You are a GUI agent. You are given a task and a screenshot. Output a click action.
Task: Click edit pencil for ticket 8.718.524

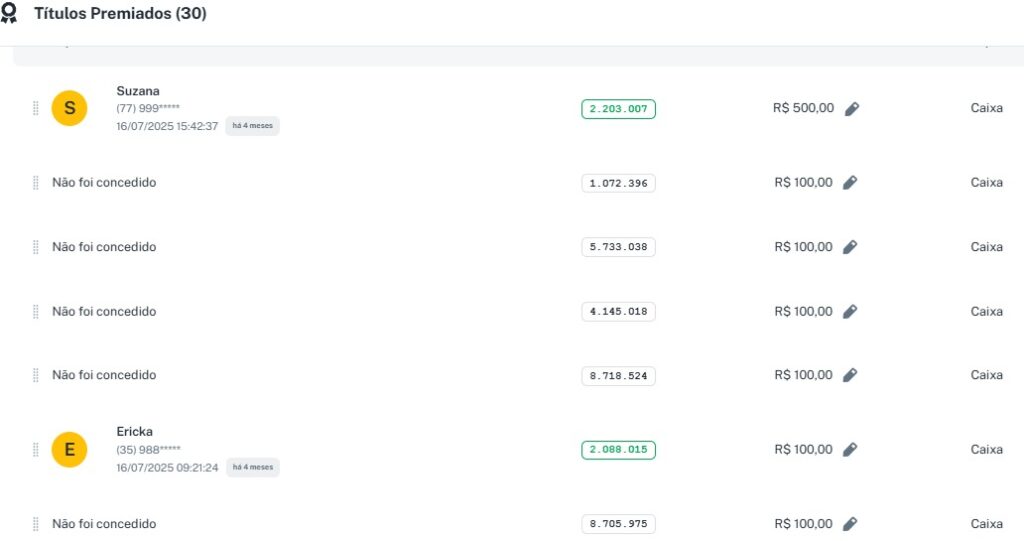850,375
